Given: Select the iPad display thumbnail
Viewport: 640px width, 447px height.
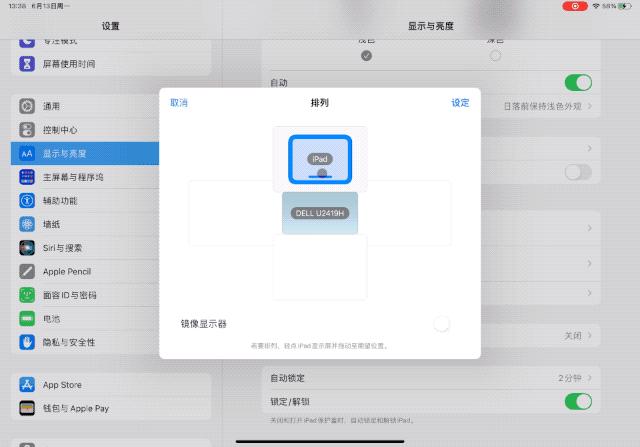Looking at the screenshot, I should click(320, 159).
